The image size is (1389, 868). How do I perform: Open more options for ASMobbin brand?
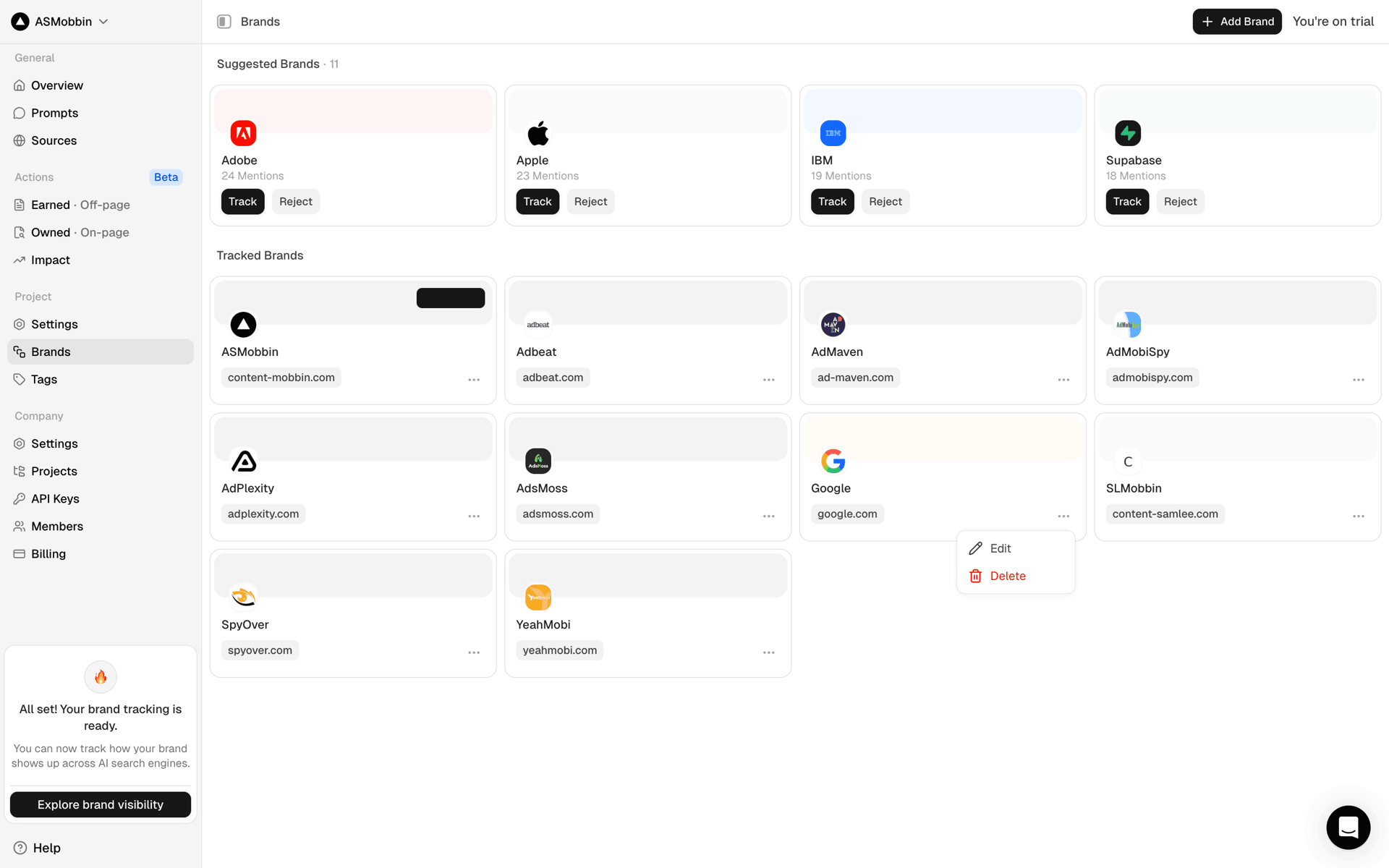(474, 380)
